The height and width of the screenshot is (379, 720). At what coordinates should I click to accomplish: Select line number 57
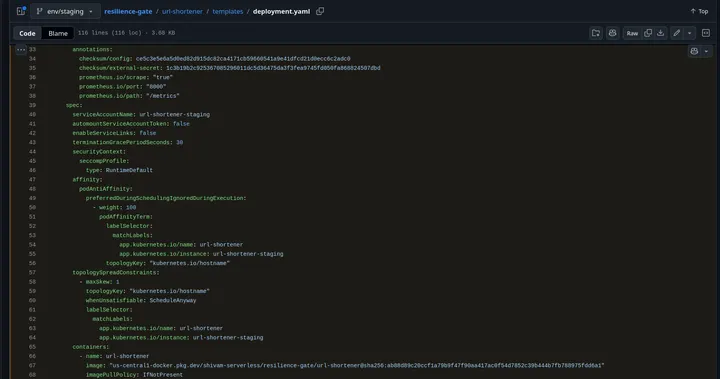32,272
